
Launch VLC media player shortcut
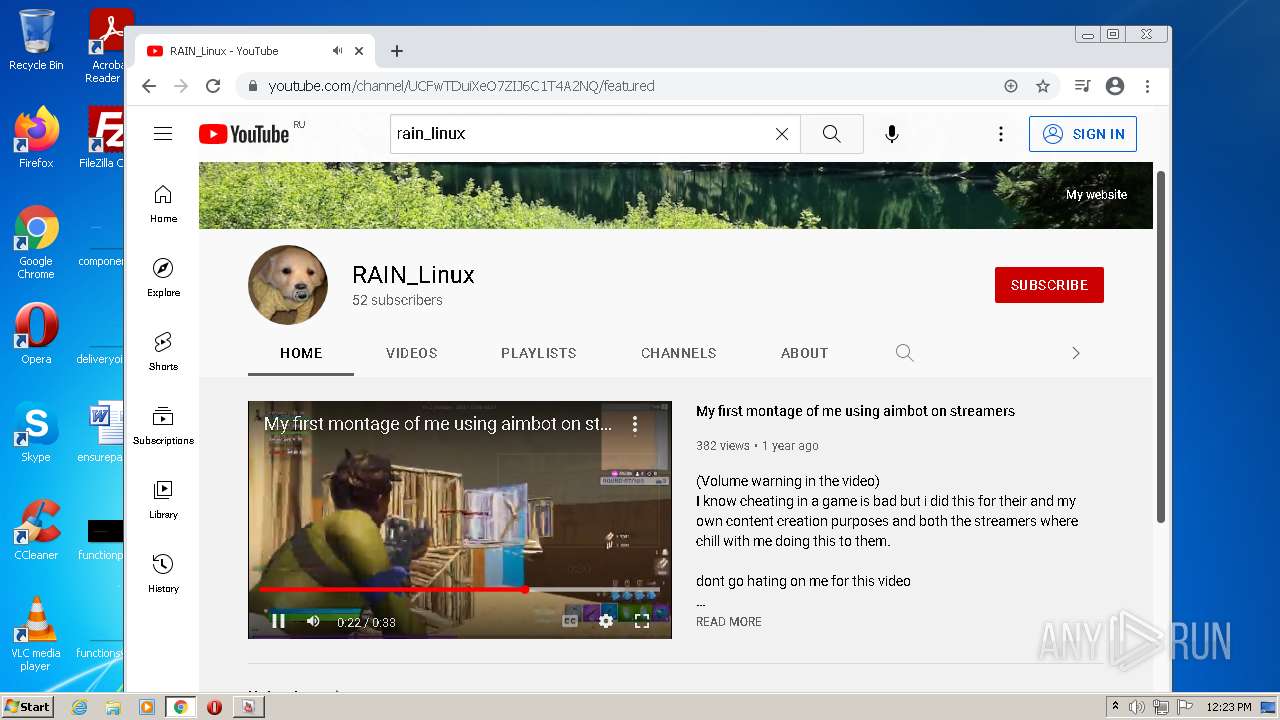pyautogui.click(x=36, y=634)
